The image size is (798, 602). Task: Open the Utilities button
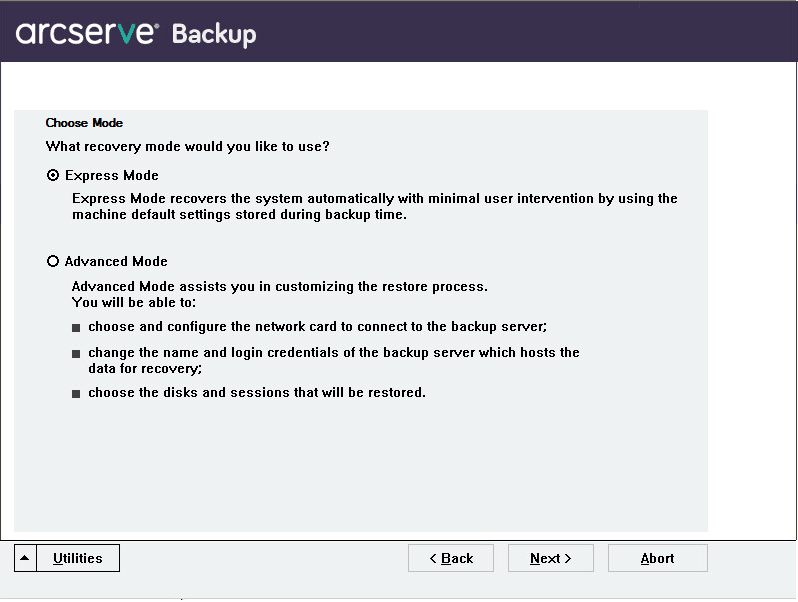[78, 558]
